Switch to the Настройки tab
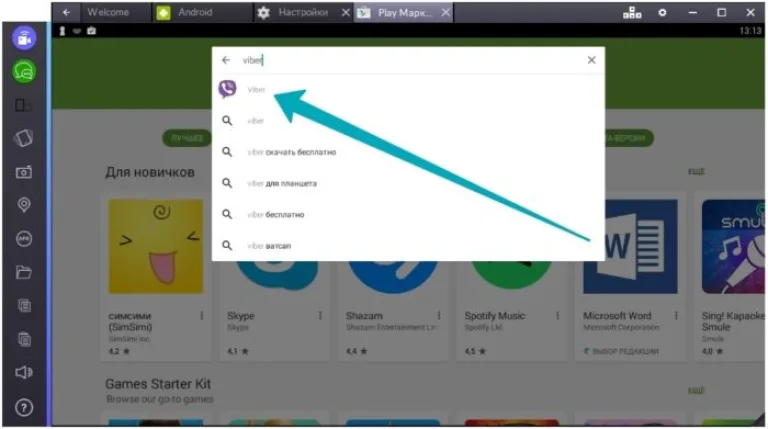The height and width of the screenshot is (429, 768). pyautogui.click(x=303, y=12)
